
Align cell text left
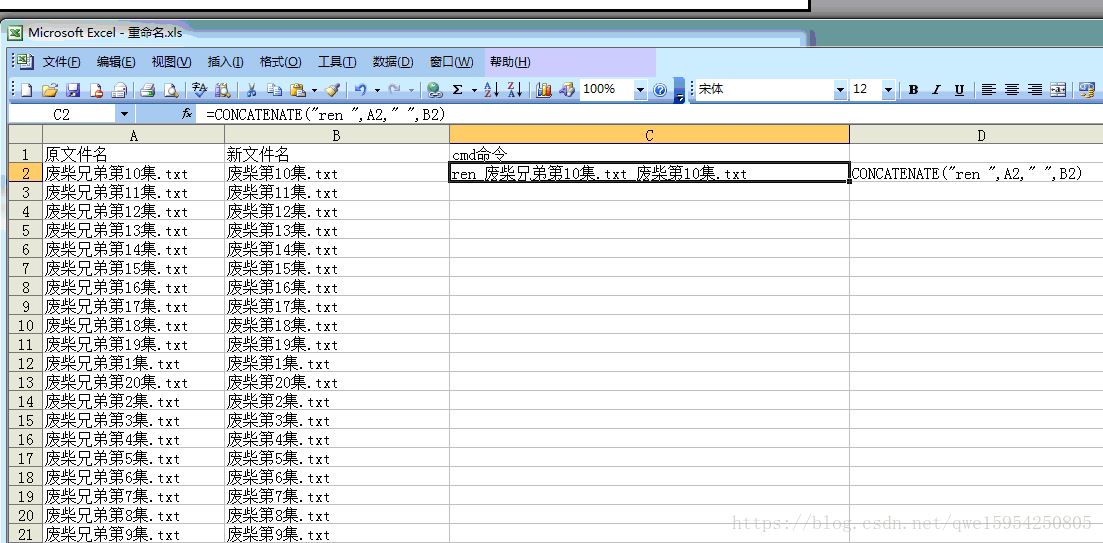click(x=988, y=90)
